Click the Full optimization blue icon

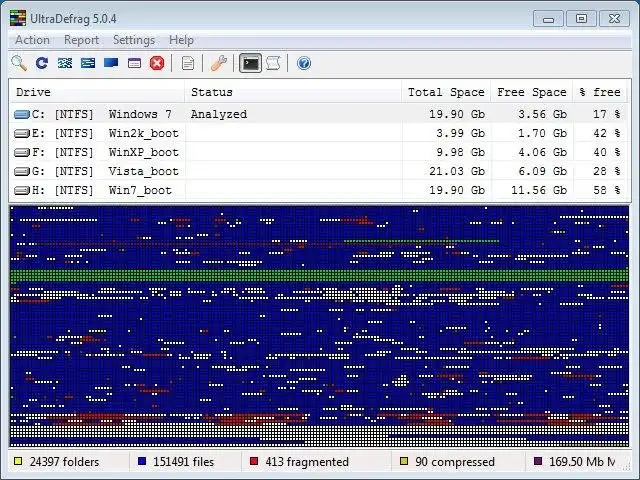click(x=111, y=62)
